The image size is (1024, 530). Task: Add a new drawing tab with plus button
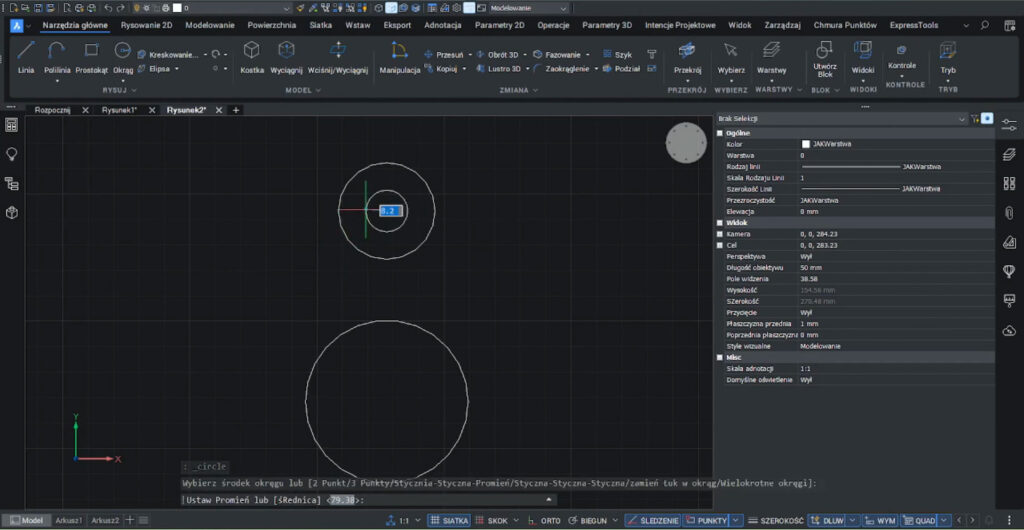[x=236, y=110]
